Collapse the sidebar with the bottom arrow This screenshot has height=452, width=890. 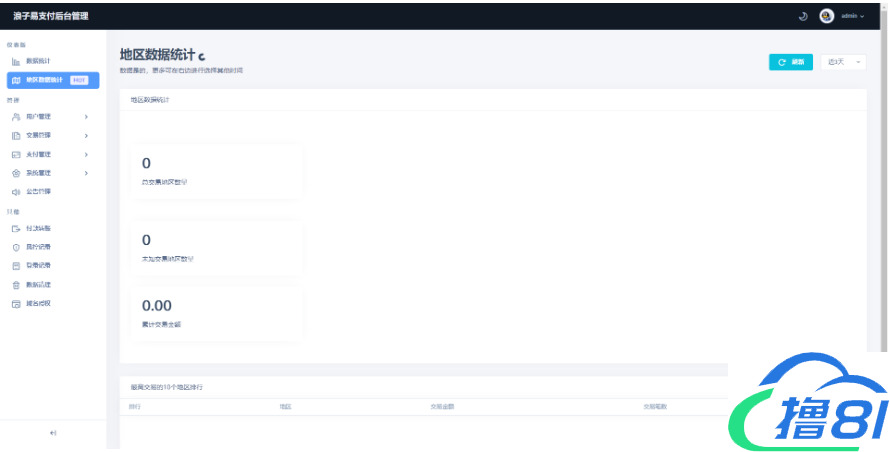(x=53, y=433)
